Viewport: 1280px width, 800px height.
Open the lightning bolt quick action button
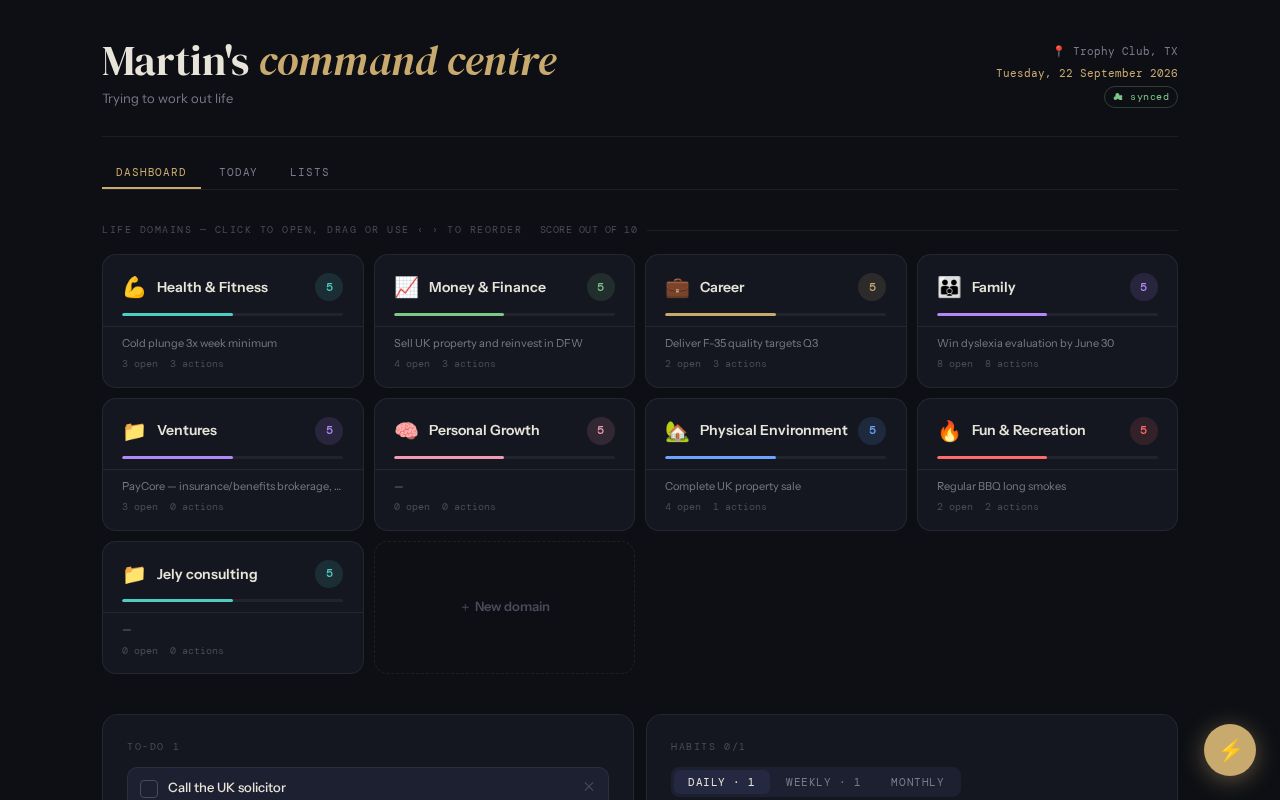pyautogui.click(x=1230, y=750)
